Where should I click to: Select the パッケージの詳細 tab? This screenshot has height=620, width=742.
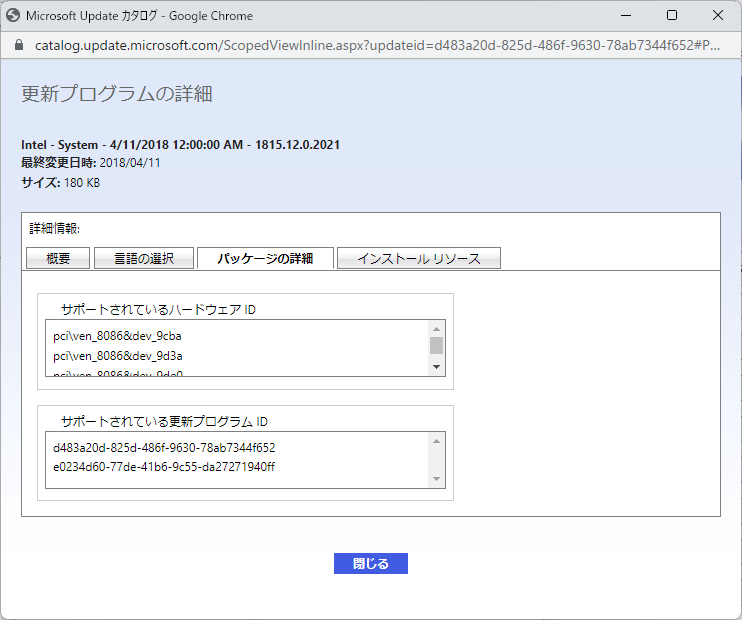[265, 258]
